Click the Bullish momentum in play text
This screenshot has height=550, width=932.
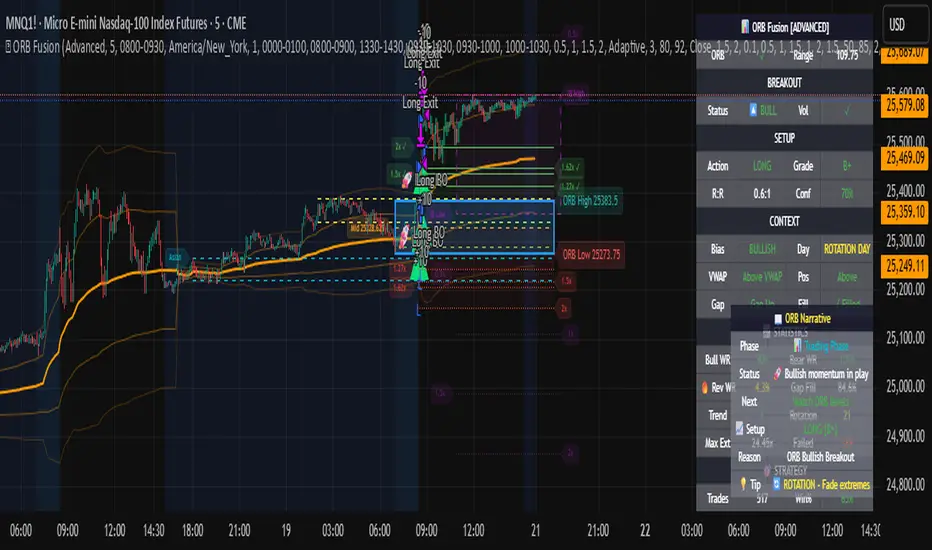click(x=826, y=374)
